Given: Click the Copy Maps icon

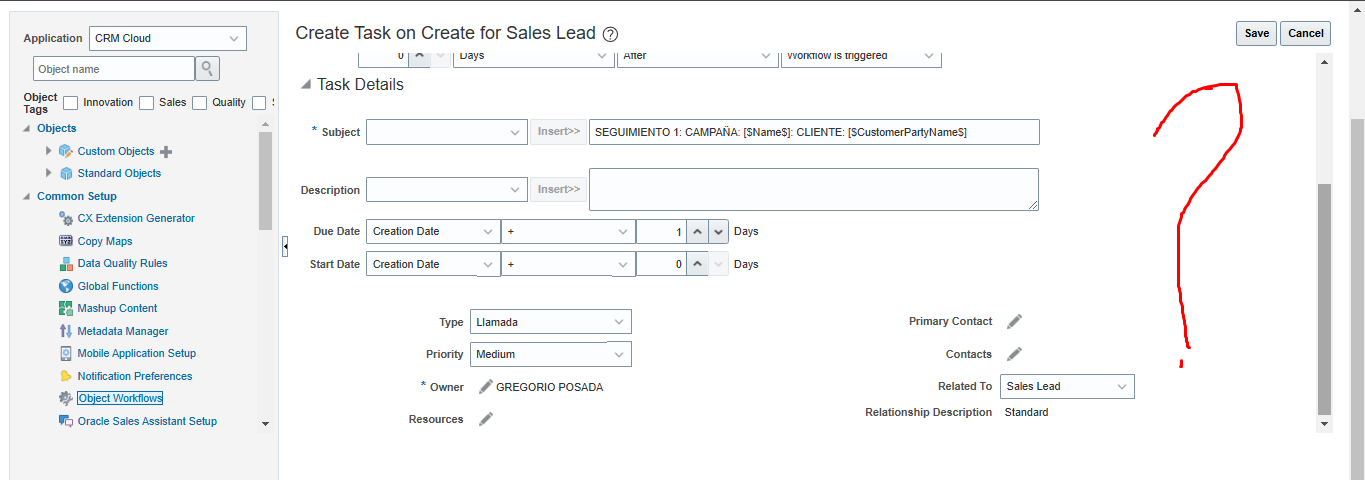Looking at the screenshot, I should point(66,241).
